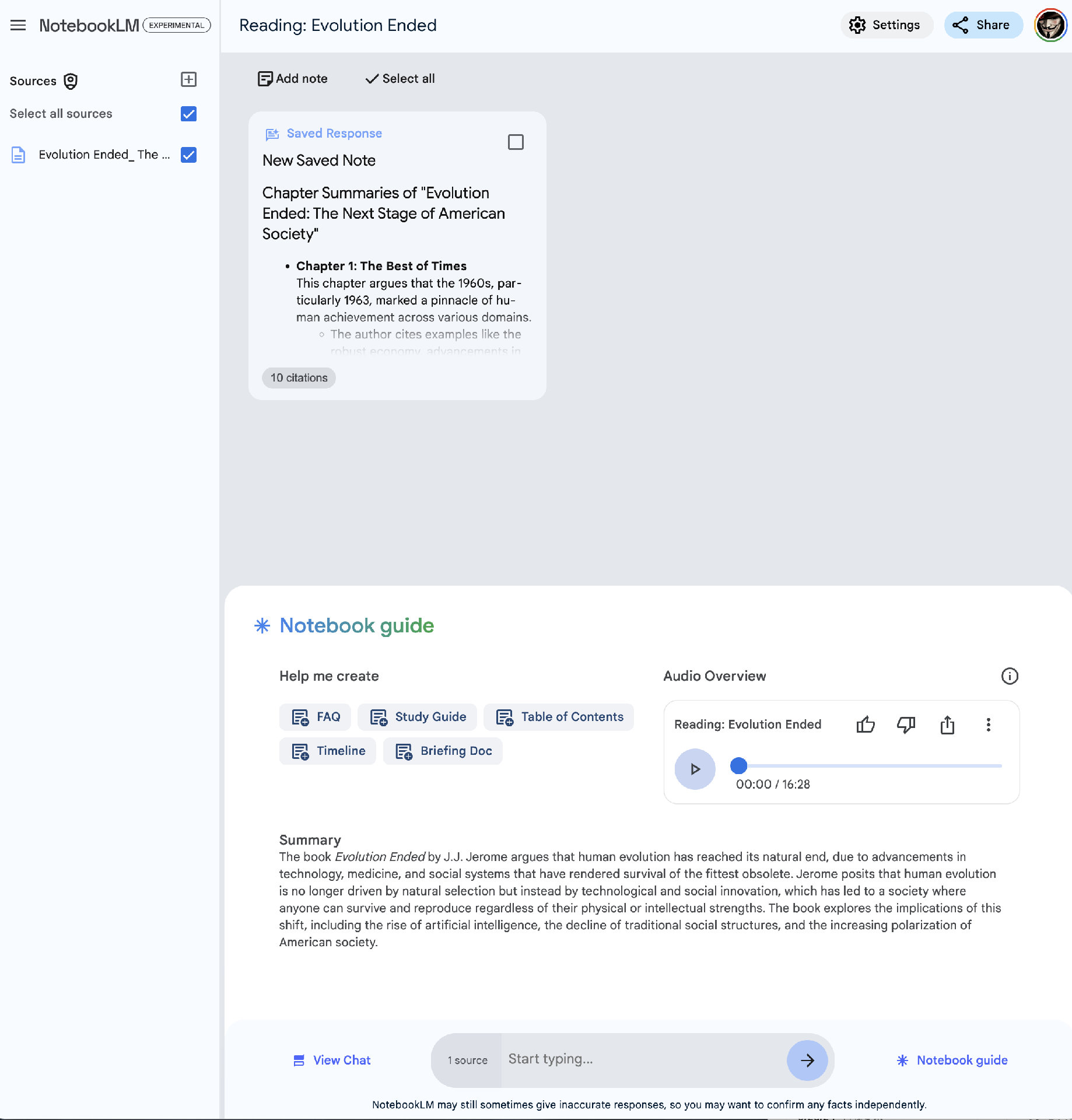This screenshot has height=1120, width=1072.
Task: Open the Settings menu
Action: coord(885,25)
